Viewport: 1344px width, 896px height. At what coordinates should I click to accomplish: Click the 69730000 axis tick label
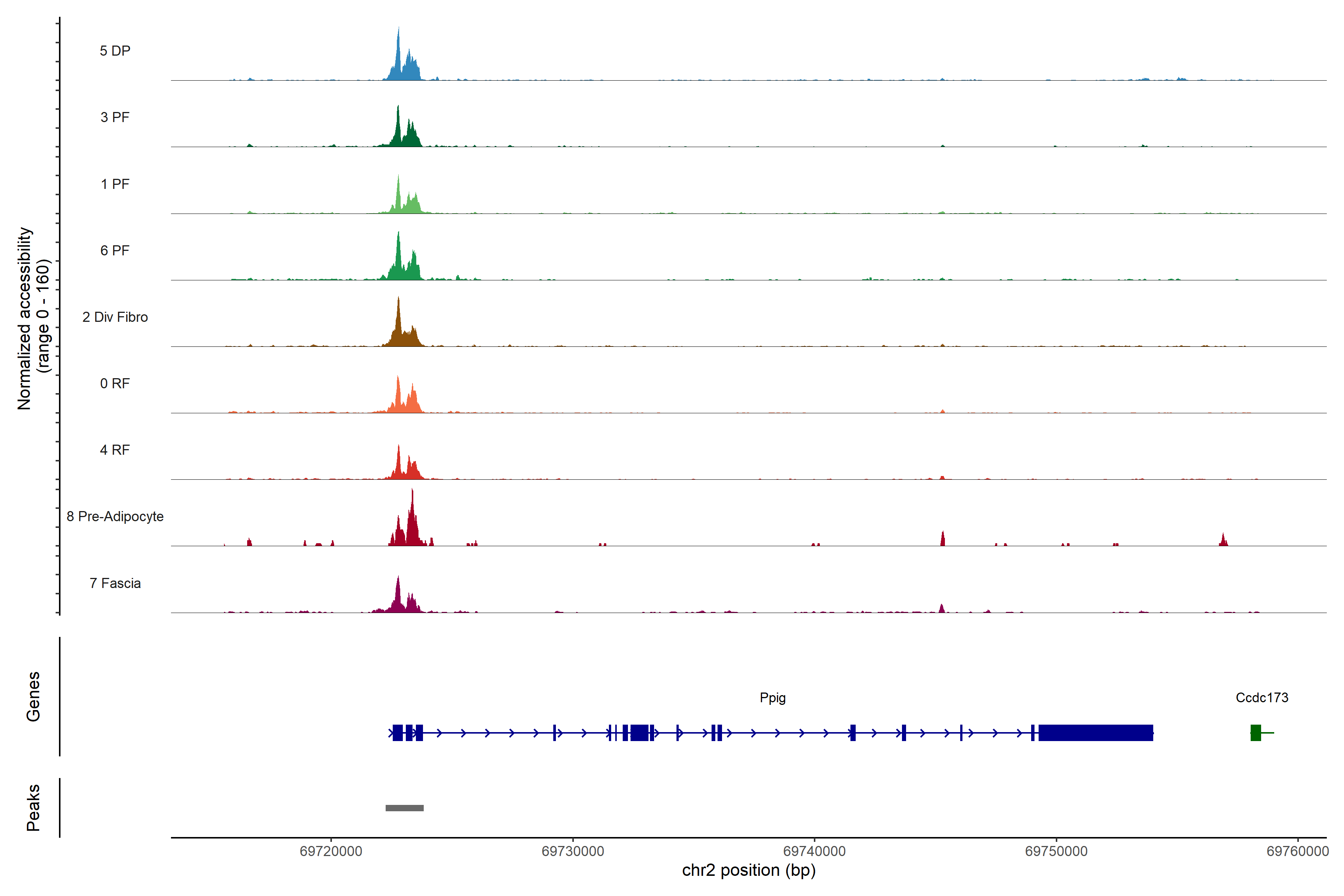coord(573,851)
